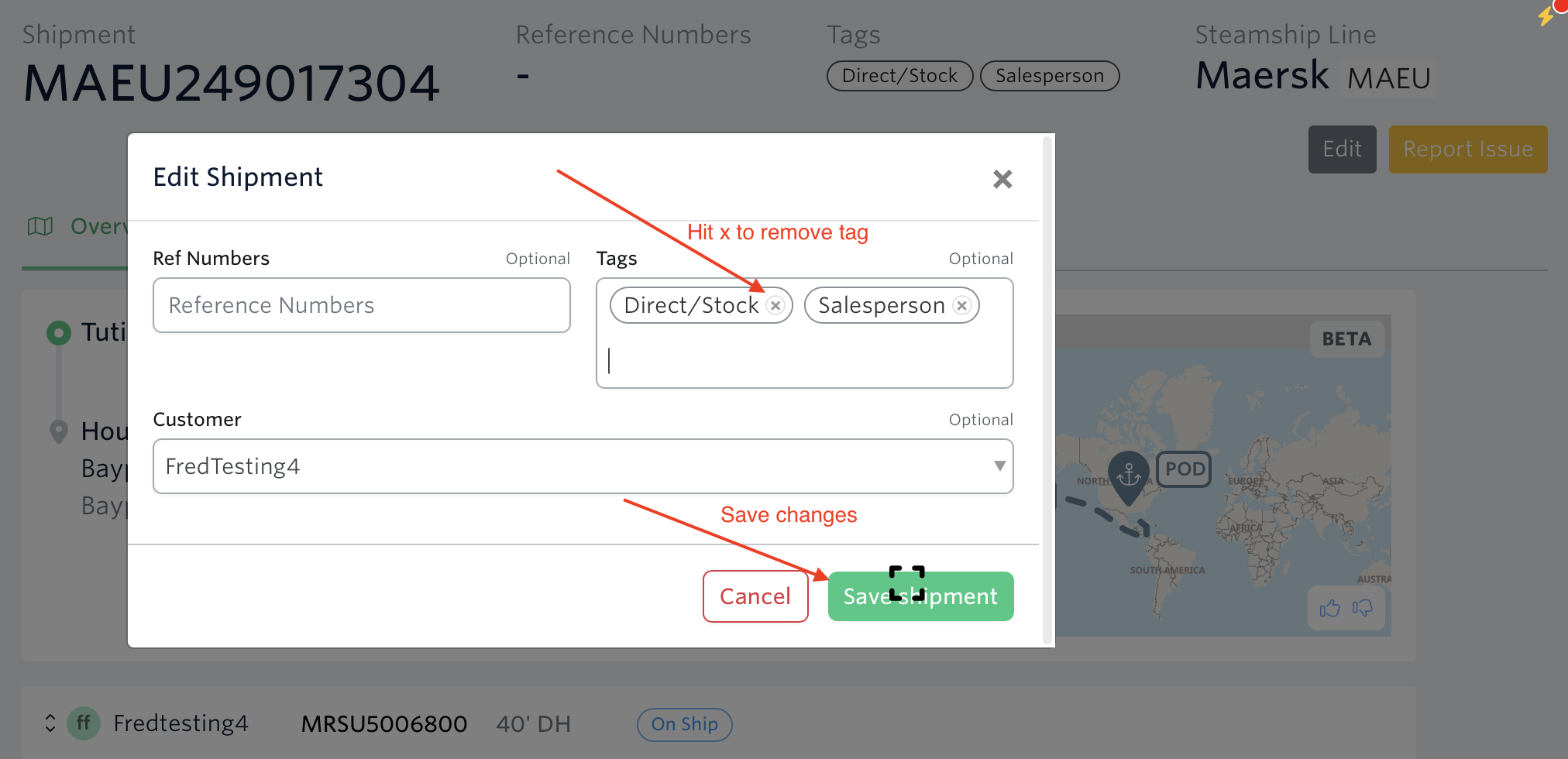Click the Reference Numbers input field
The height and width of the screenshot is (759, 1568).
pyautogui.click(x=362, y=305)
